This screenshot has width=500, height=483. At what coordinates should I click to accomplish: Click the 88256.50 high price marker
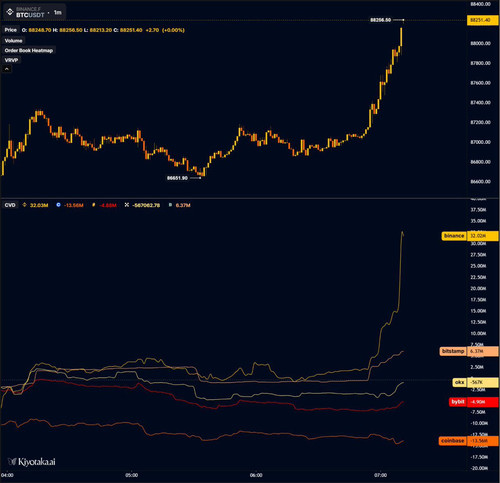point(380,20)
